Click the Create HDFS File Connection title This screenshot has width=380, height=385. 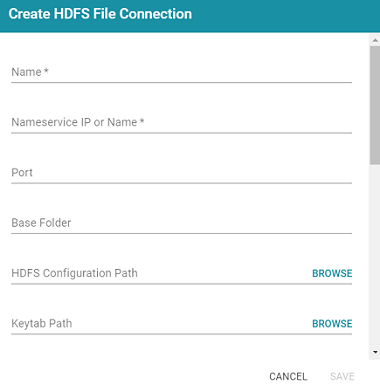pyautogui.click(x=100, y=14)
